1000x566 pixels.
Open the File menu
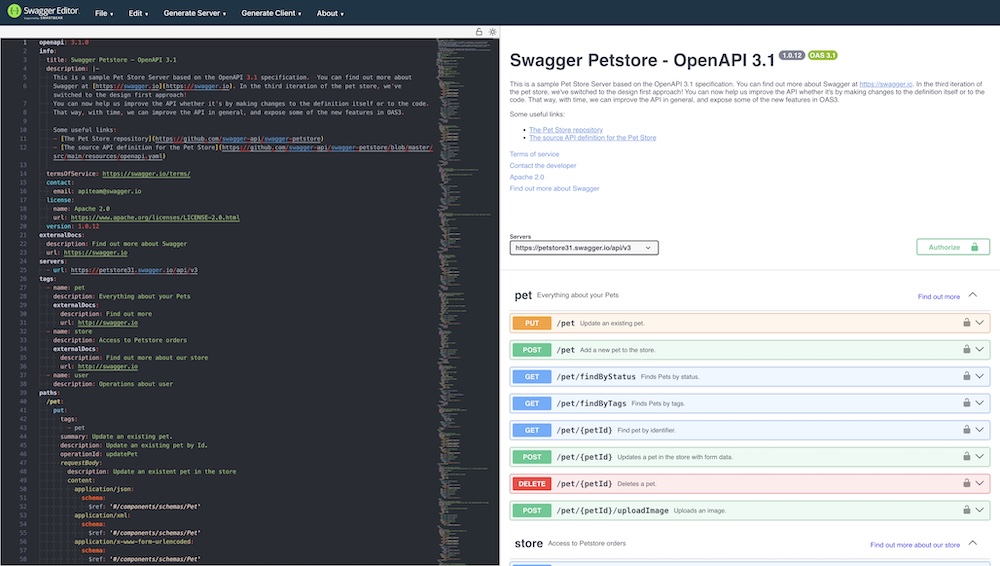point(104,14)
